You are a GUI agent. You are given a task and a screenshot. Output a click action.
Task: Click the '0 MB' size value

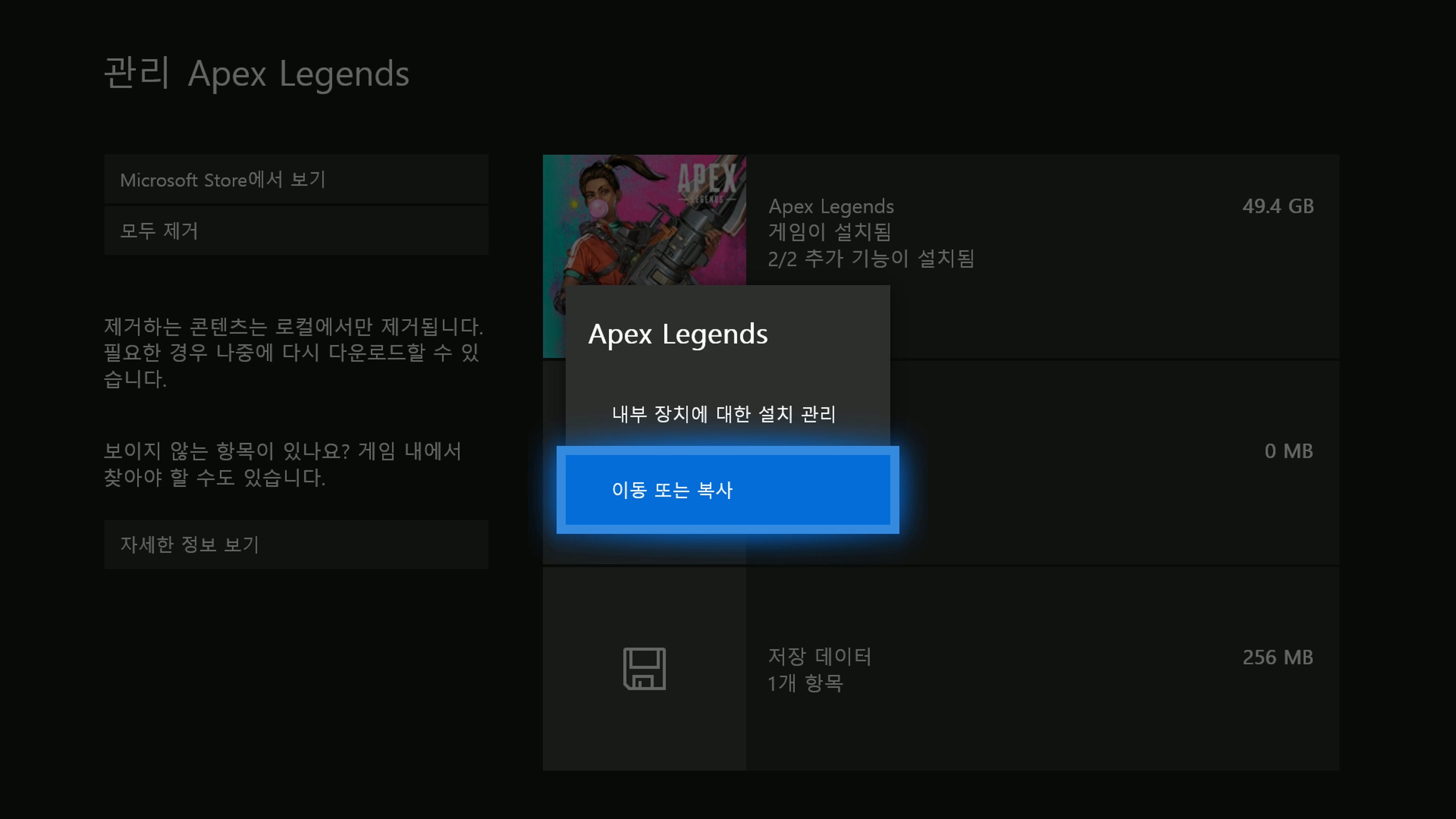point(1289,451)
